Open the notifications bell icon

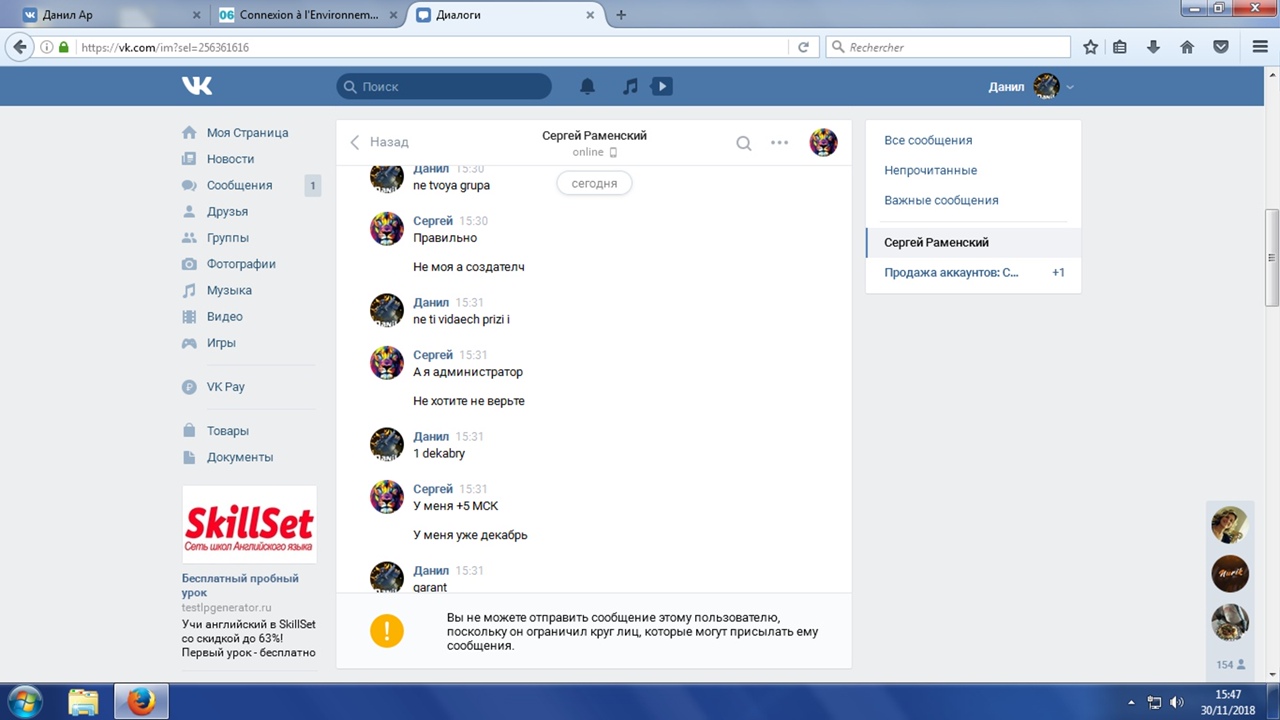coord(588,87)
